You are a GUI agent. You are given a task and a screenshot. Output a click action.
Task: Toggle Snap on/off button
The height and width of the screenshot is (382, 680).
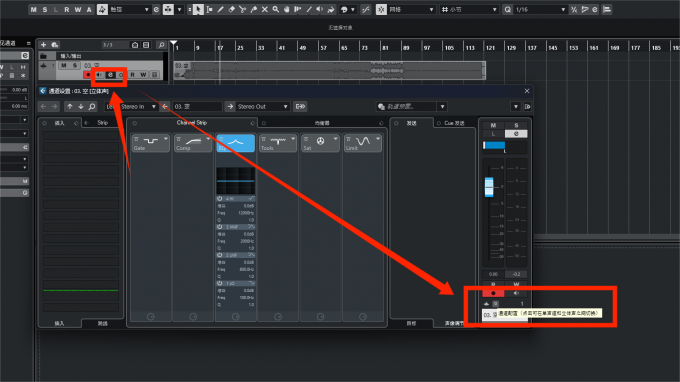(381, 9)
